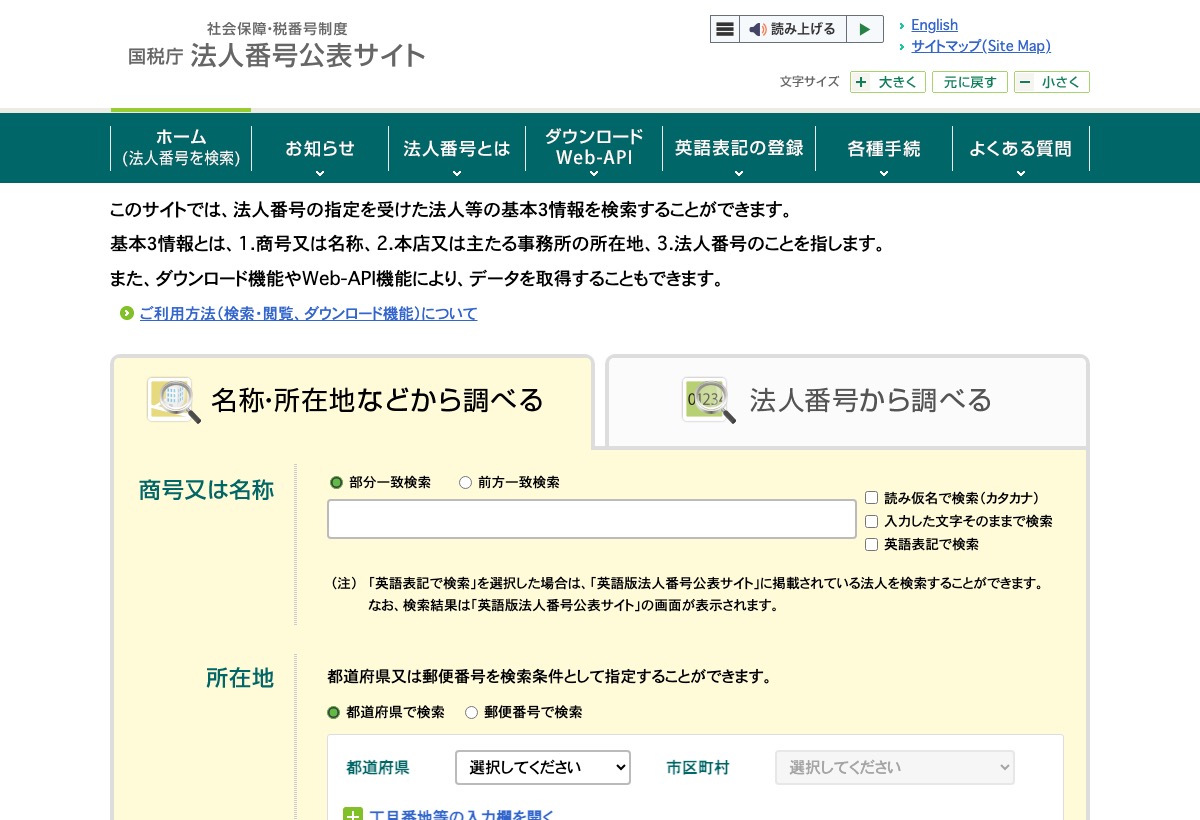This screenshot has height=820, width=1200.
Task: Decrease font size with 小さく button
Action: click(1052, 82)
